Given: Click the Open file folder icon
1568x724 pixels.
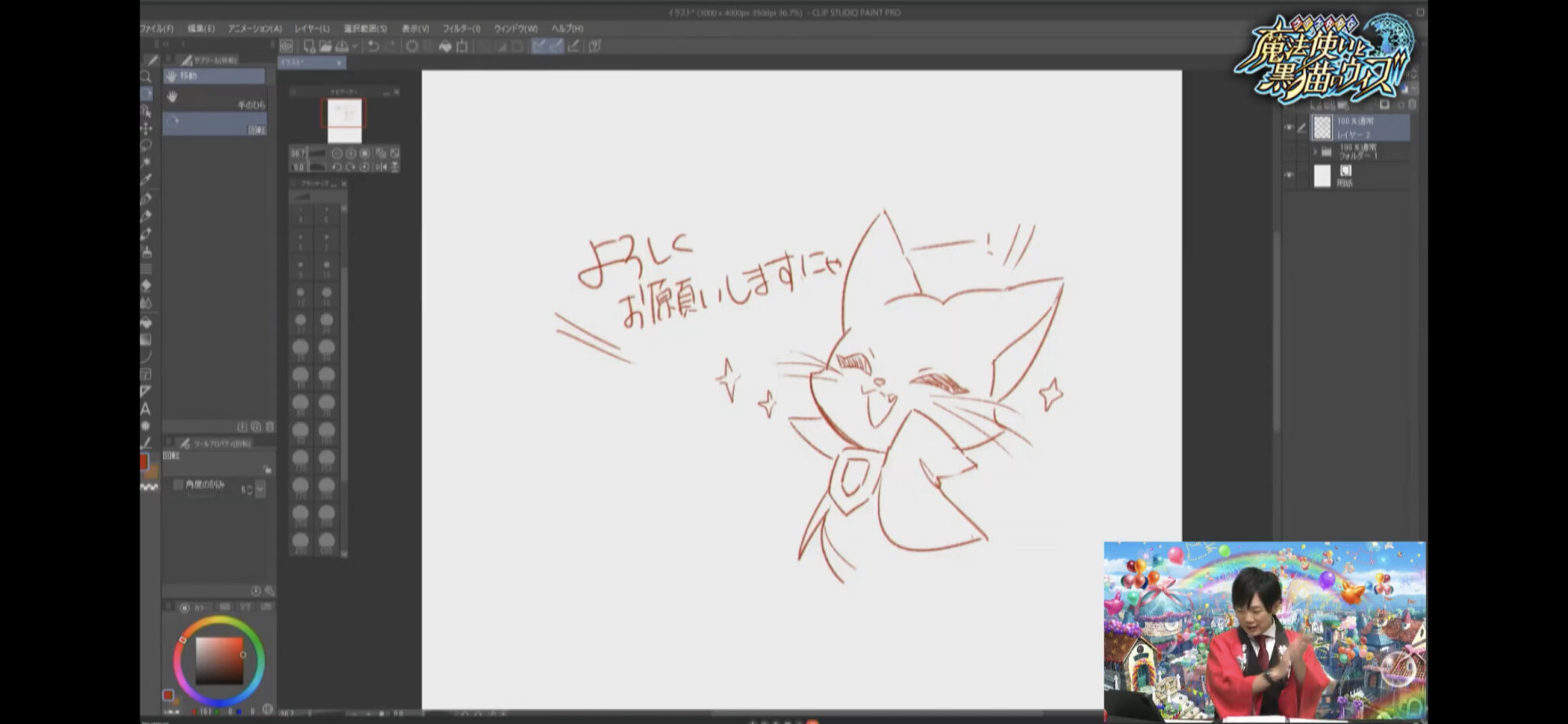Looking at the screenshot, I should [325, 46].
